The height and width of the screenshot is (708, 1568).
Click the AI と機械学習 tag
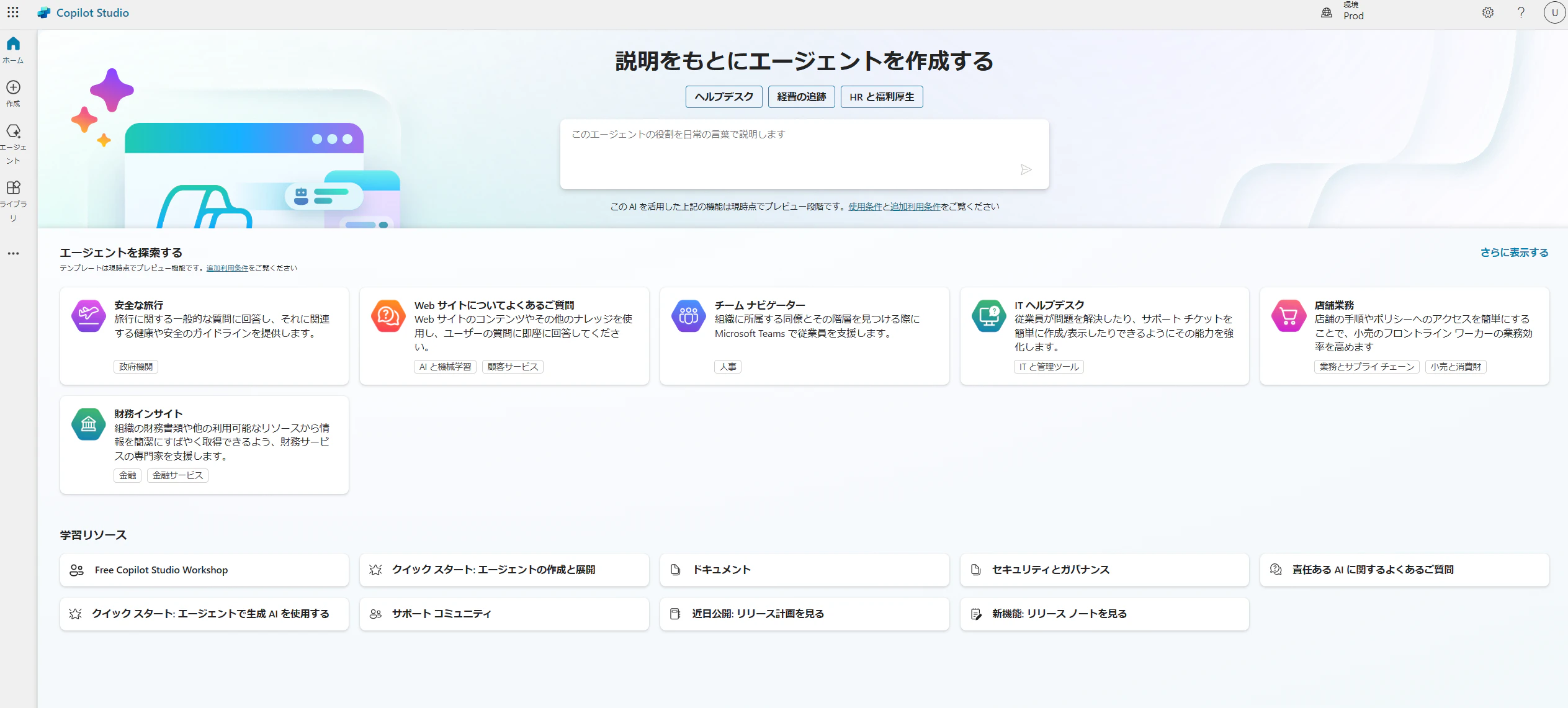point(445,367)
